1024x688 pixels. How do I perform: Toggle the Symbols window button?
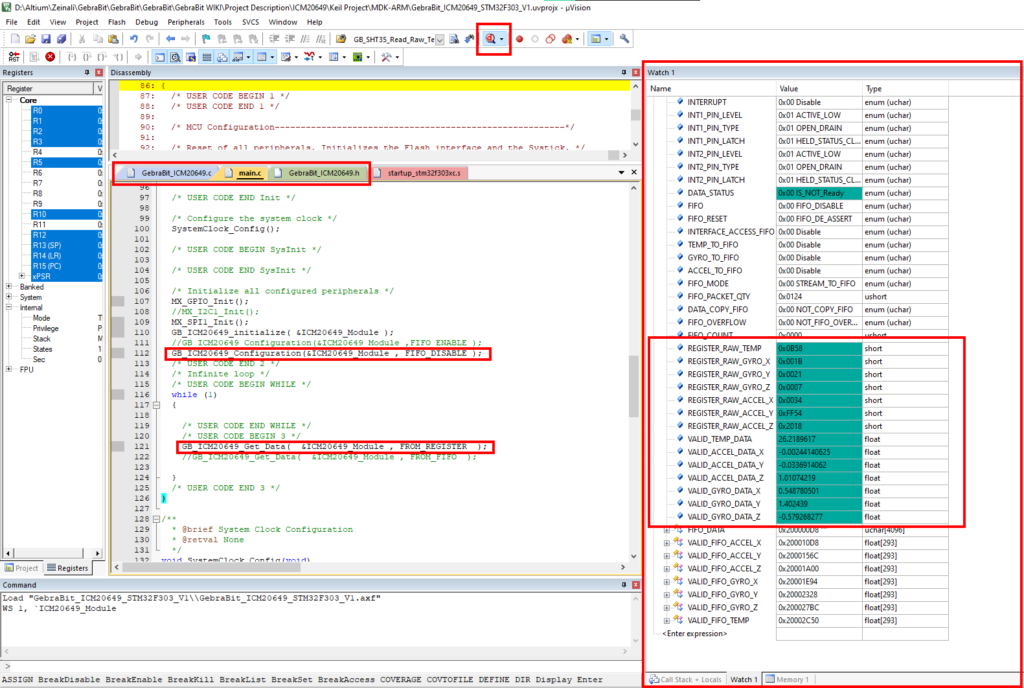click(x=191, y=57)
